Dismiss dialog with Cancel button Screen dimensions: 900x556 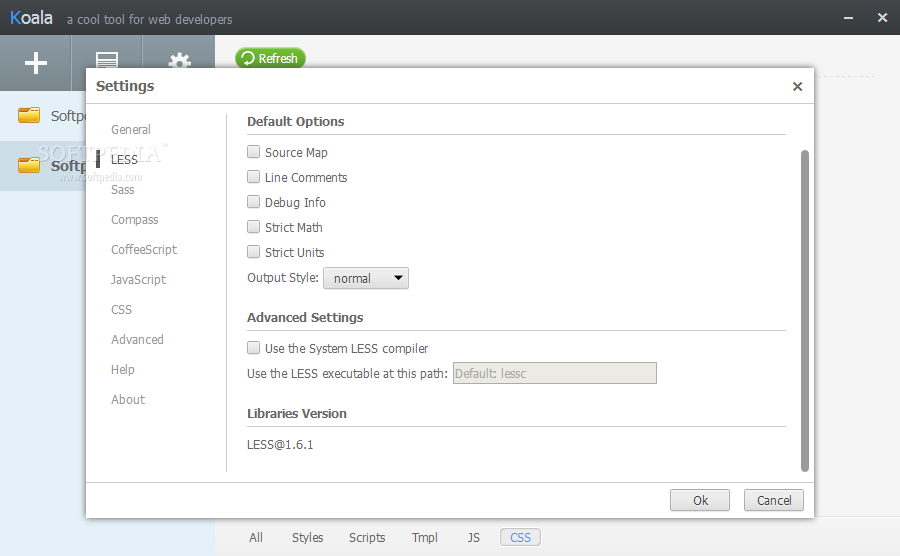774,500
